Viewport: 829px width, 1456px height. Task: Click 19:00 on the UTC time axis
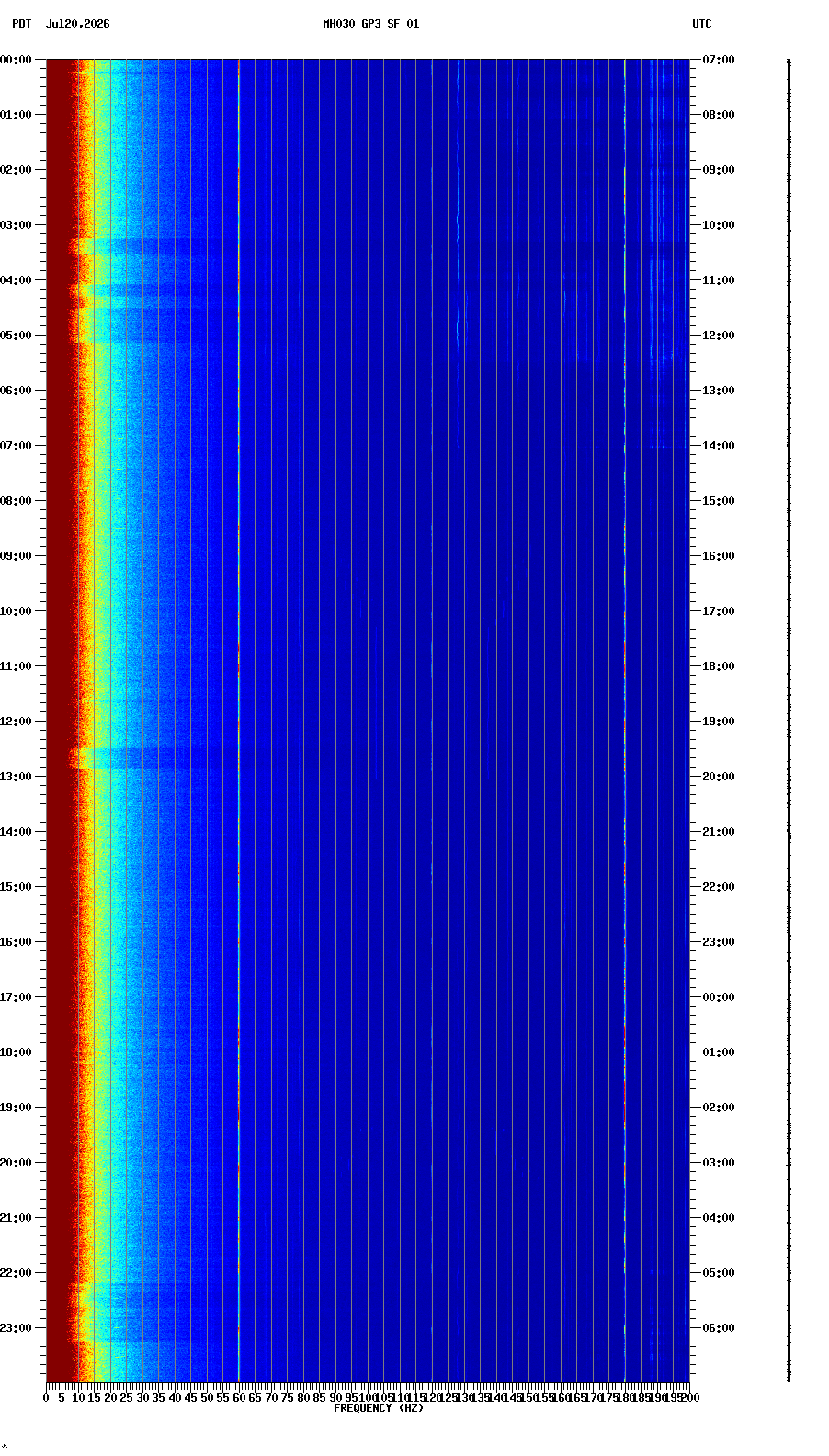(x=719, y=722)
